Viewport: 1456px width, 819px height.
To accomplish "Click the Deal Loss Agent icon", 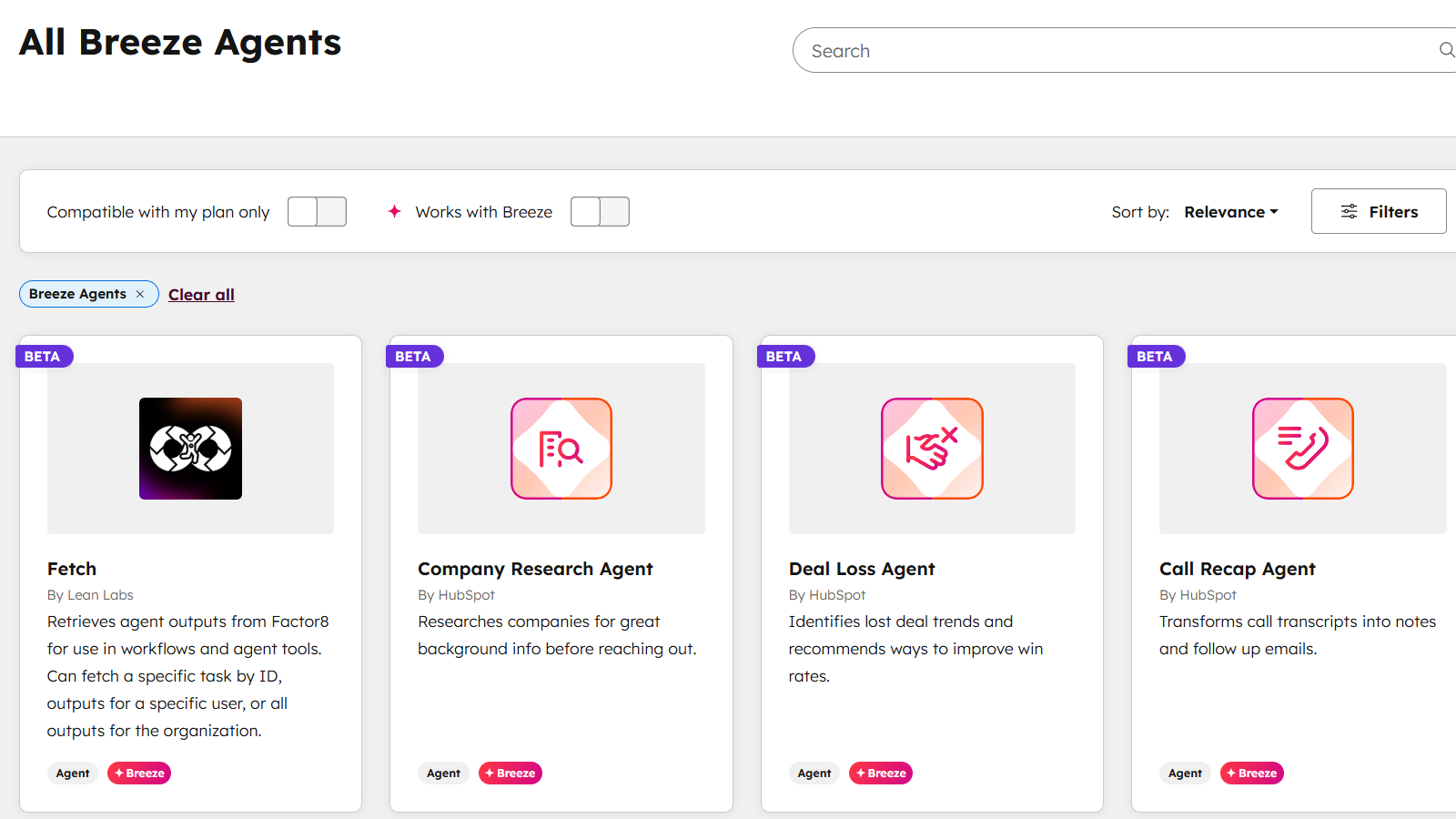I will point(932,449).
